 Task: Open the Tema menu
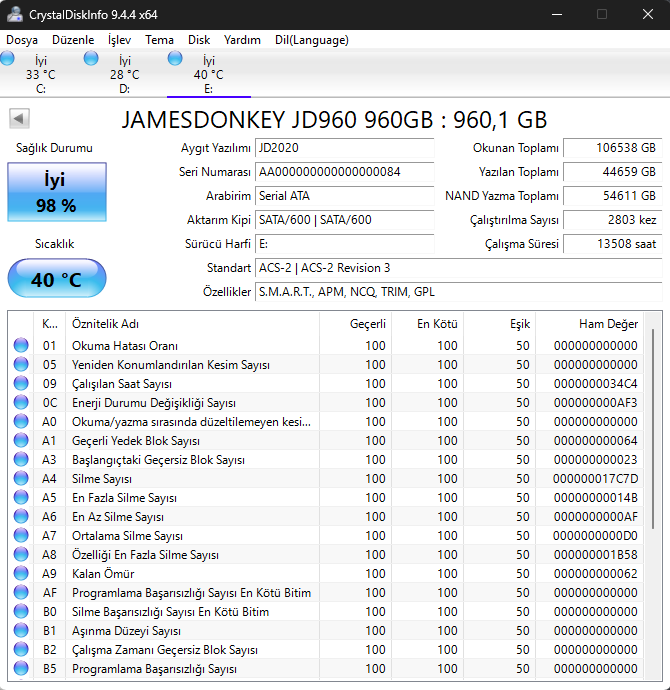coord(159,40)
